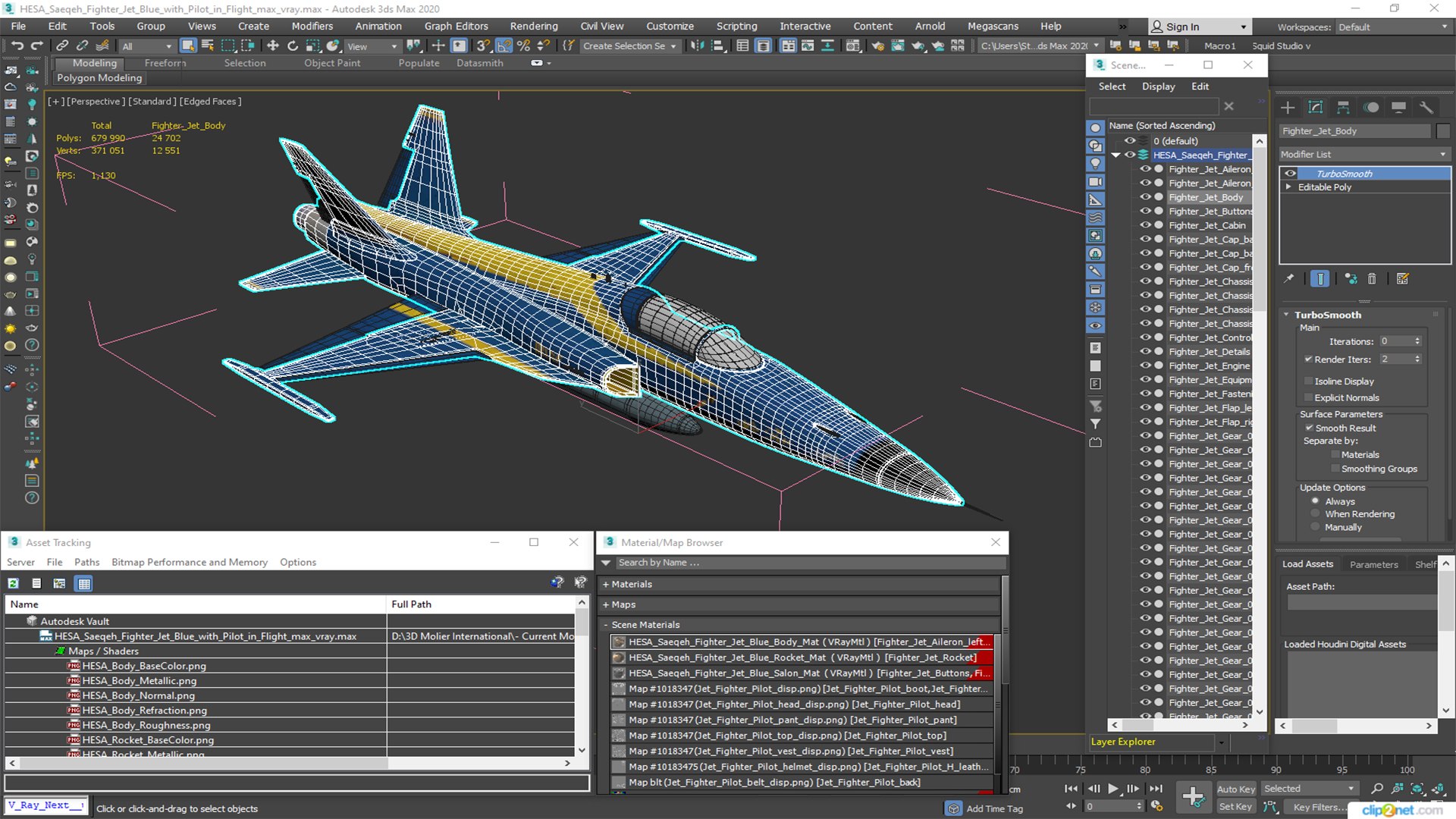Open the Graph Editors menu
Image resolution: width=1456 pixels, height=819 pixels.
tap(457, 26)
